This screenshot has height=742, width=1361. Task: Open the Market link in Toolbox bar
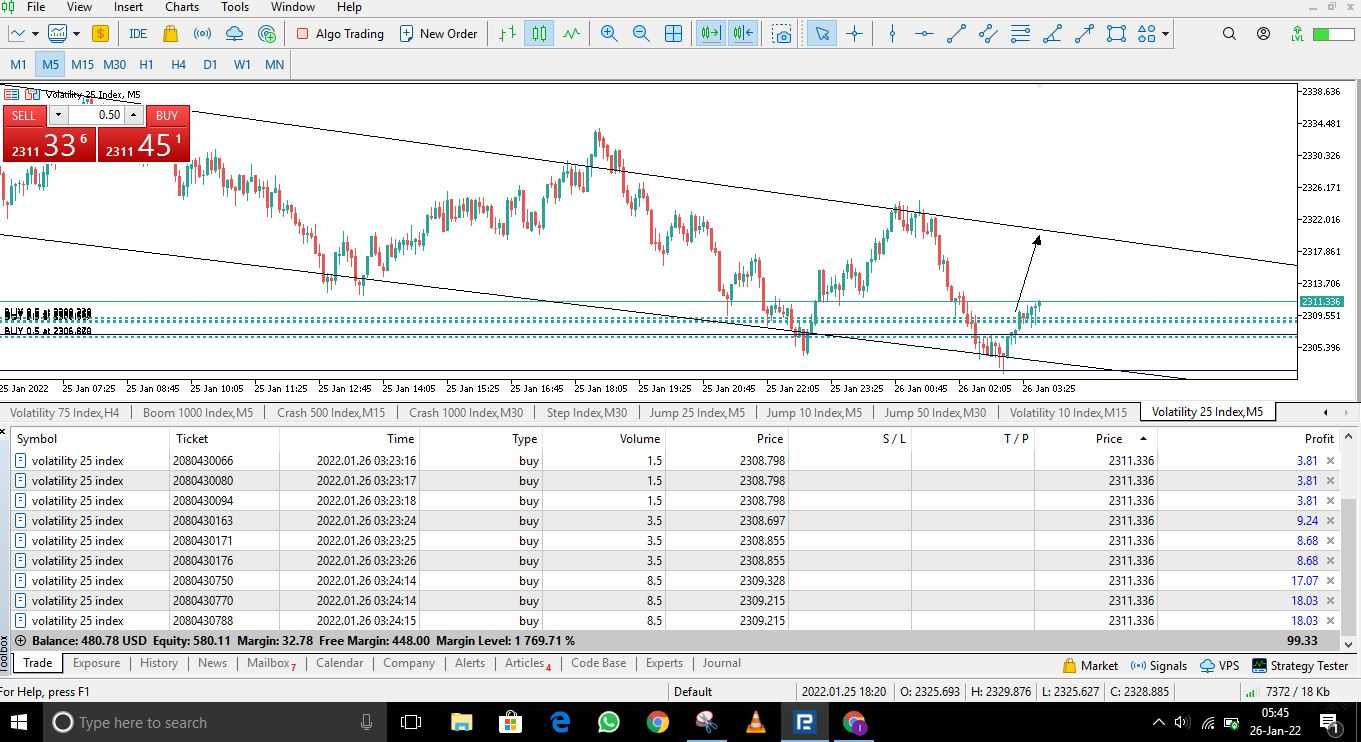point(1090,665)
